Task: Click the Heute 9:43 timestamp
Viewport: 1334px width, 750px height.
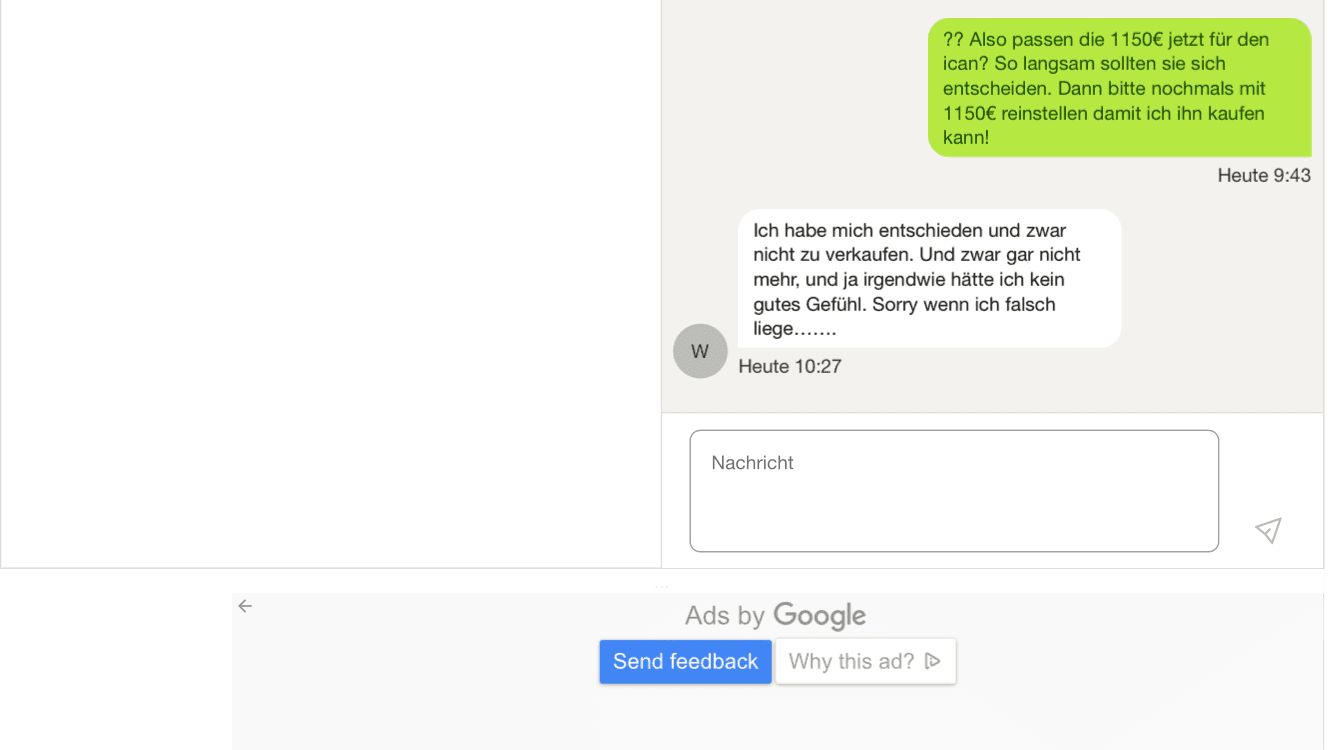Action: (1264, 176)
